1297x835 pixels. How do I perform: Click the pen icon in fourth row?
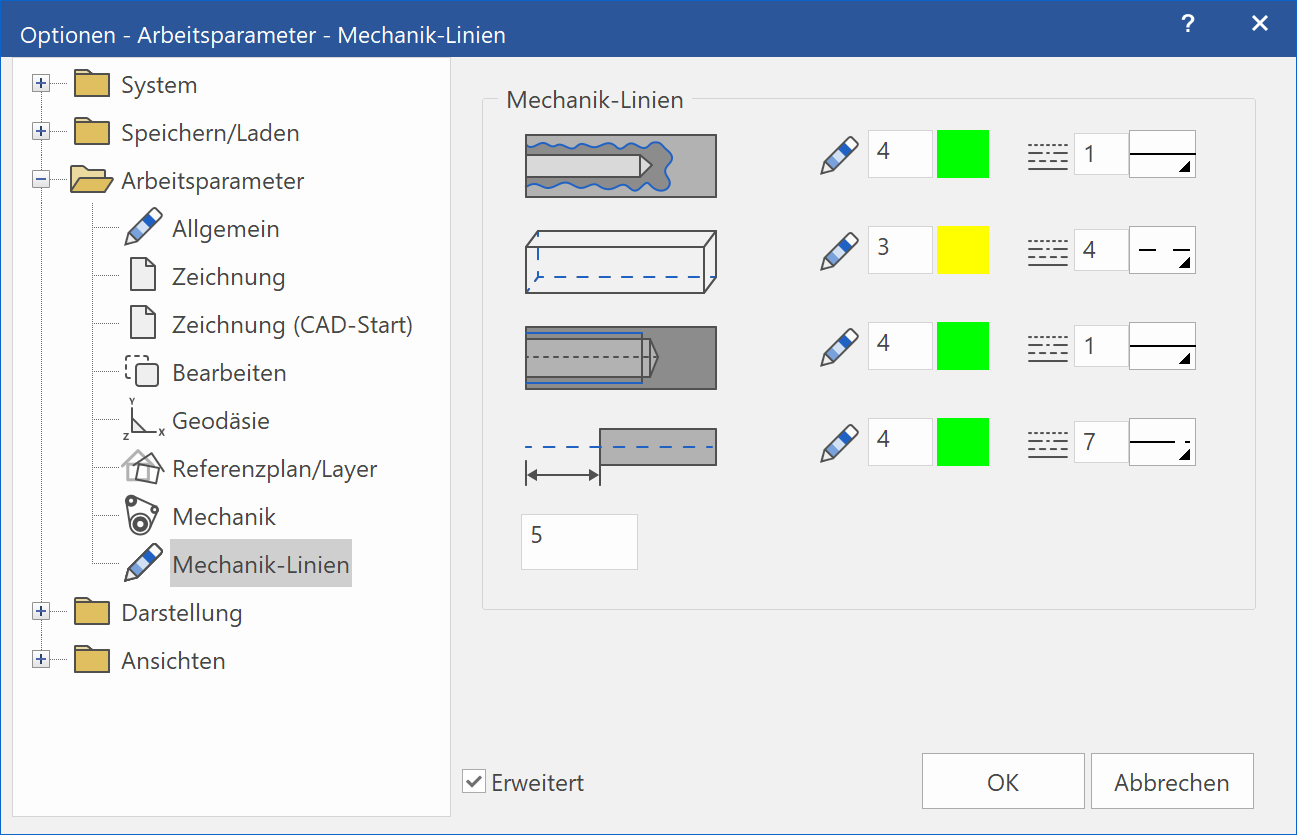click(x=840, y=443)
